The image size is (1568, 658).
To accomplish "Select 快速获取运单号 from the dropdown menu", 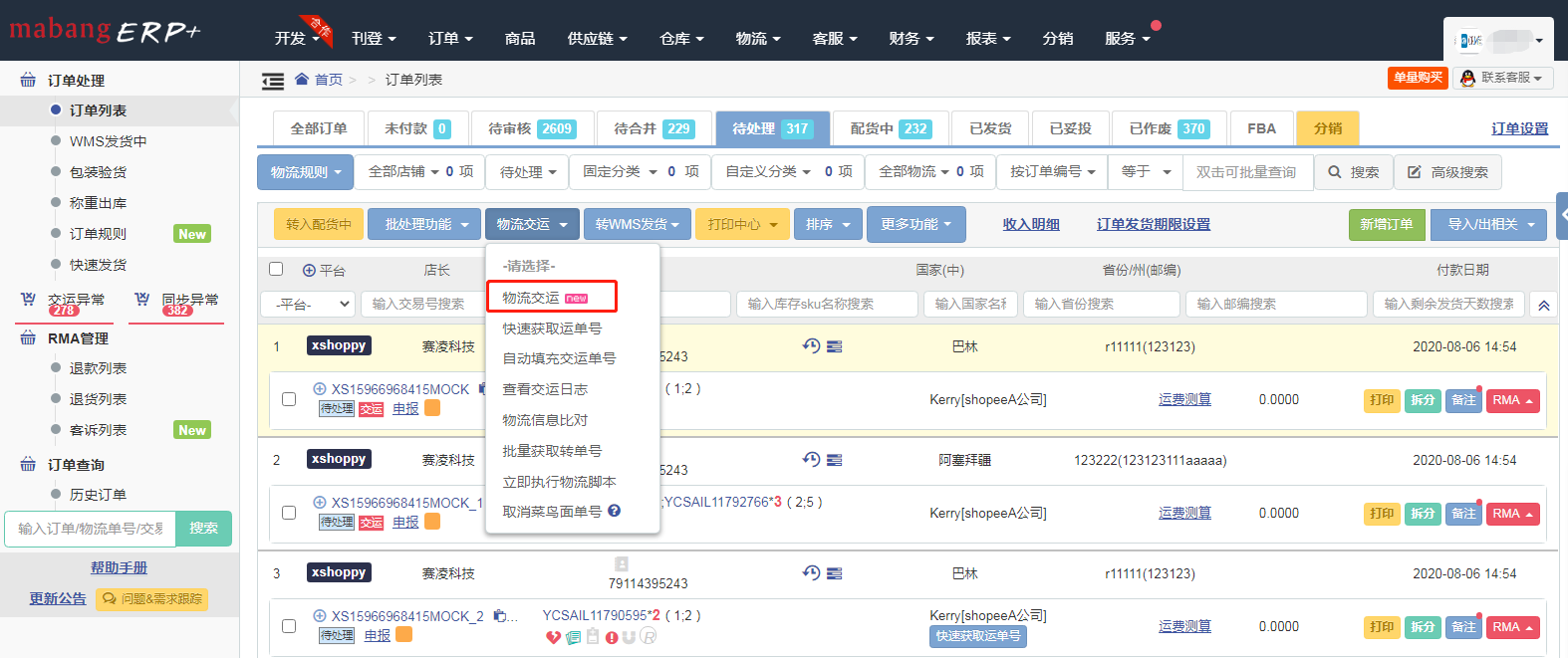I will [552, 329].
